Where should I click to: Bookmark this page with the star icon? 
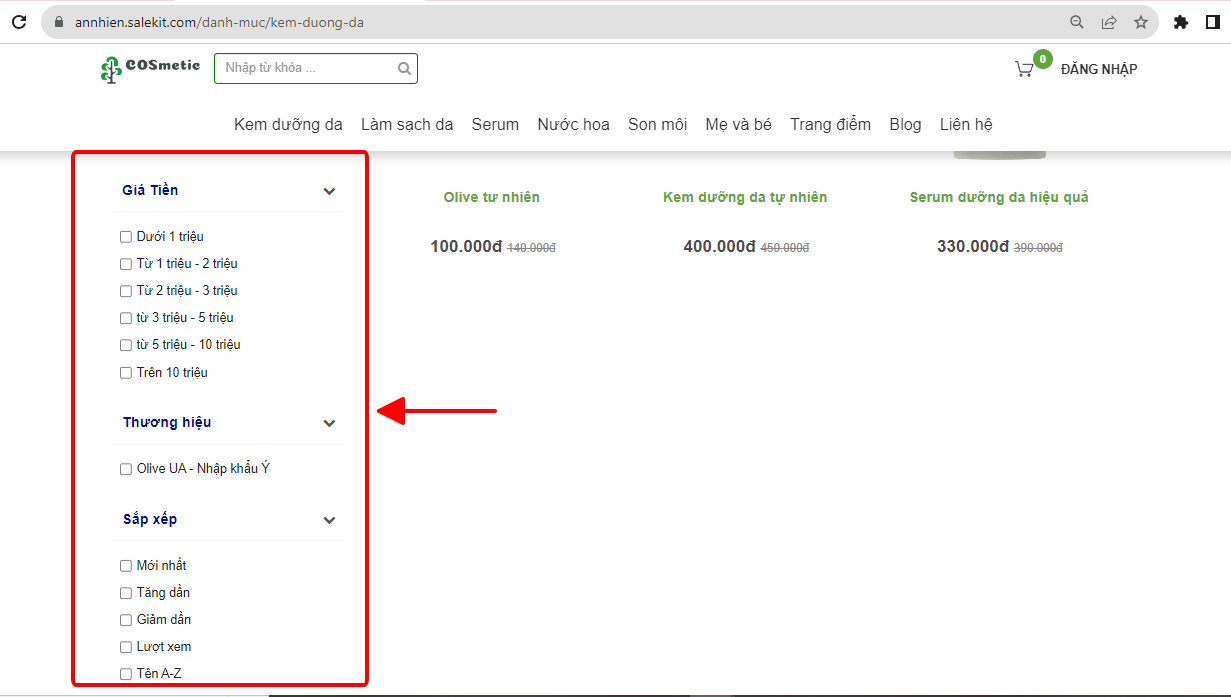1141,22
